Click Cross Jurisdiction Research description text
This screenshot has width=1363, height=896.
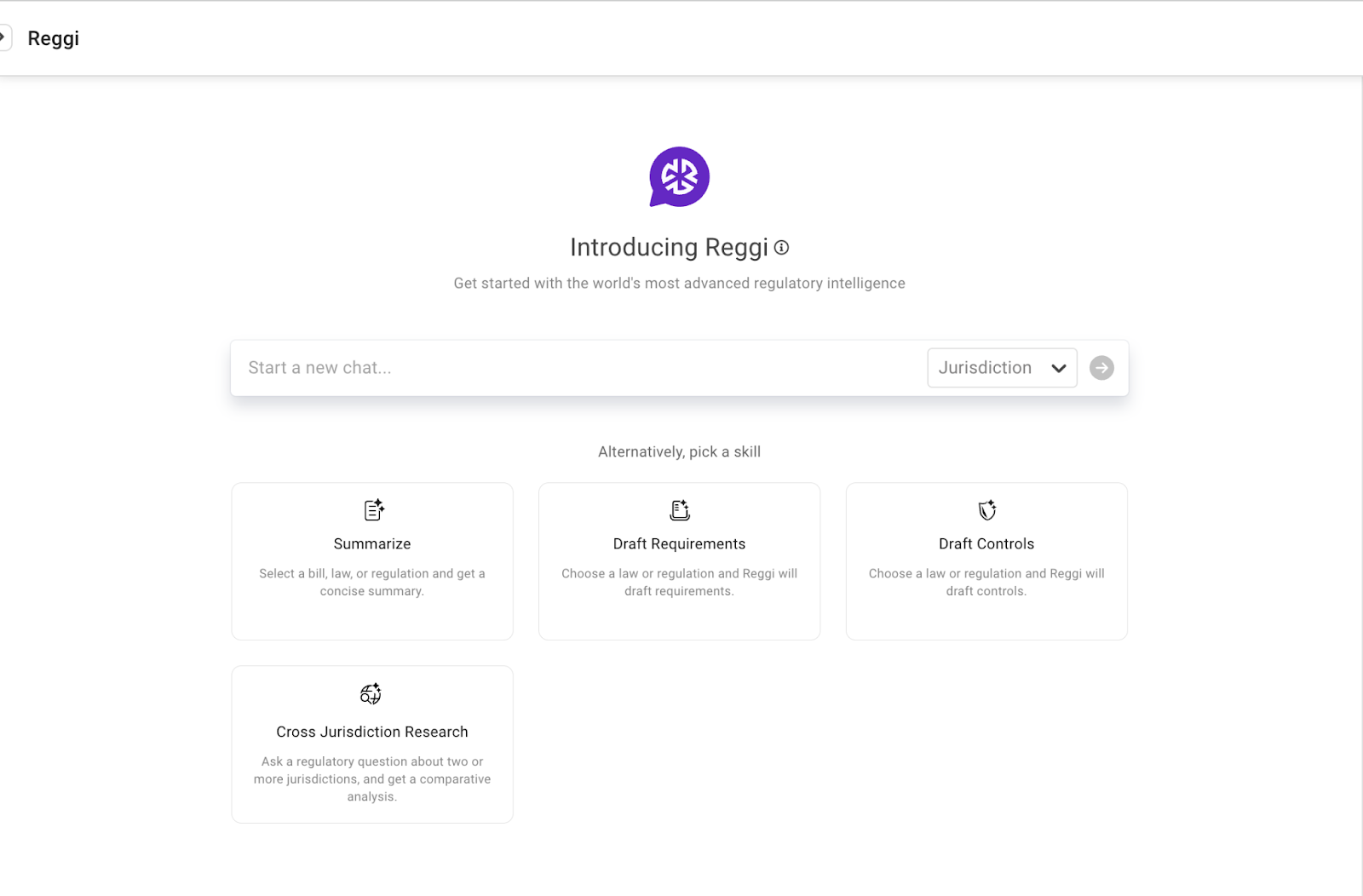372,779
